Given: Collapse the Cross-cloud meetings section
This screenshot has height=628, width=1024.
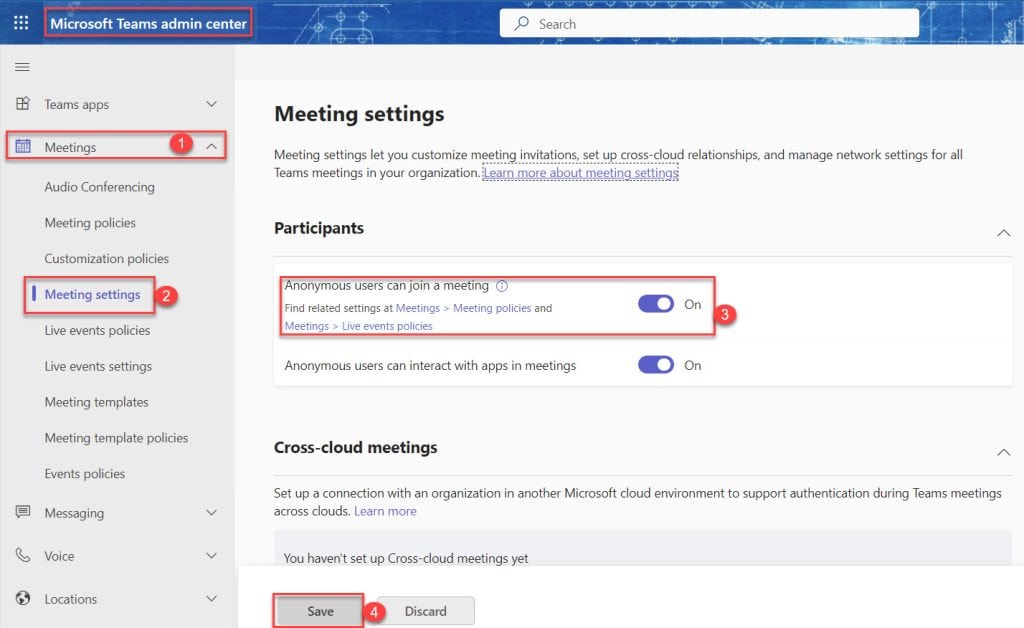Looking at the screenshot, I should click(x=1004, y=452).
